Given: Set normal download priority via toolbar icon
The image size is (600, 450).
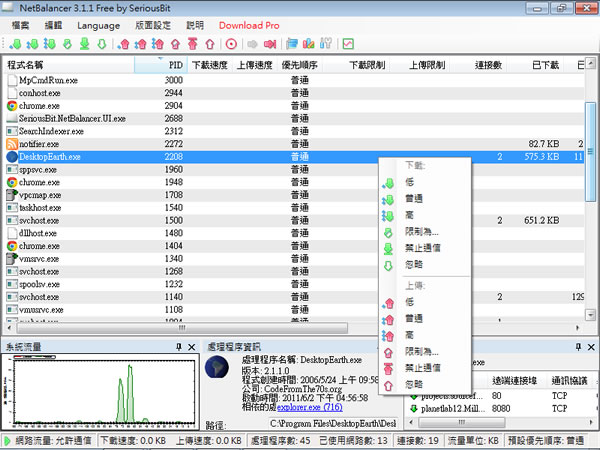Looking at the screenshot, I should (32, 44).
